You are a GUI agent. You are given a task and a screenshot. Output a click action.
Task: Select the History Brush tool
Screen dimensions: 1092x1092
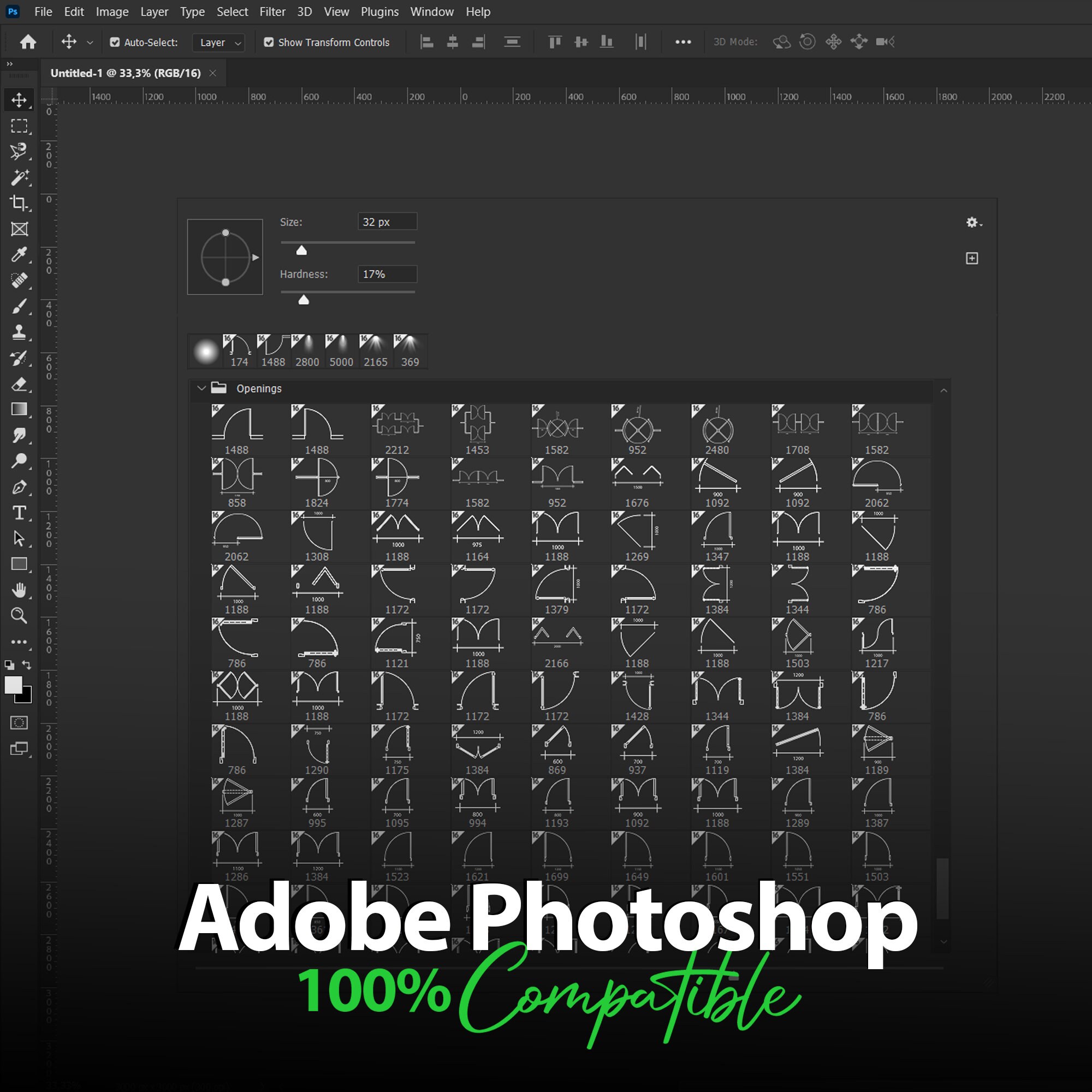click(x=19, y=358)
